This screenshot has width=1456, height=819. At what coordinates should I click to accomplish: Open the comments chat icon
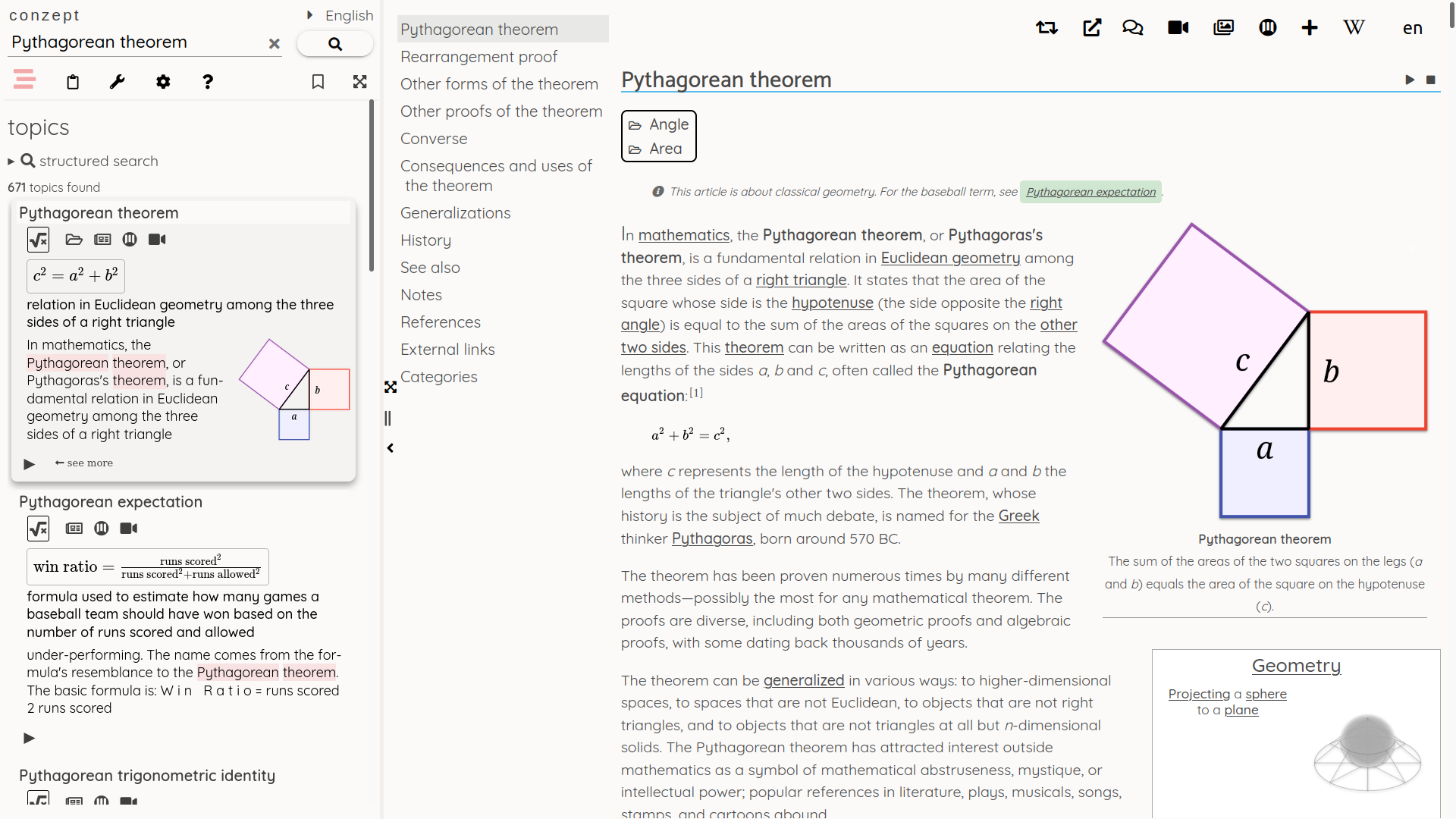(1133, 28)
